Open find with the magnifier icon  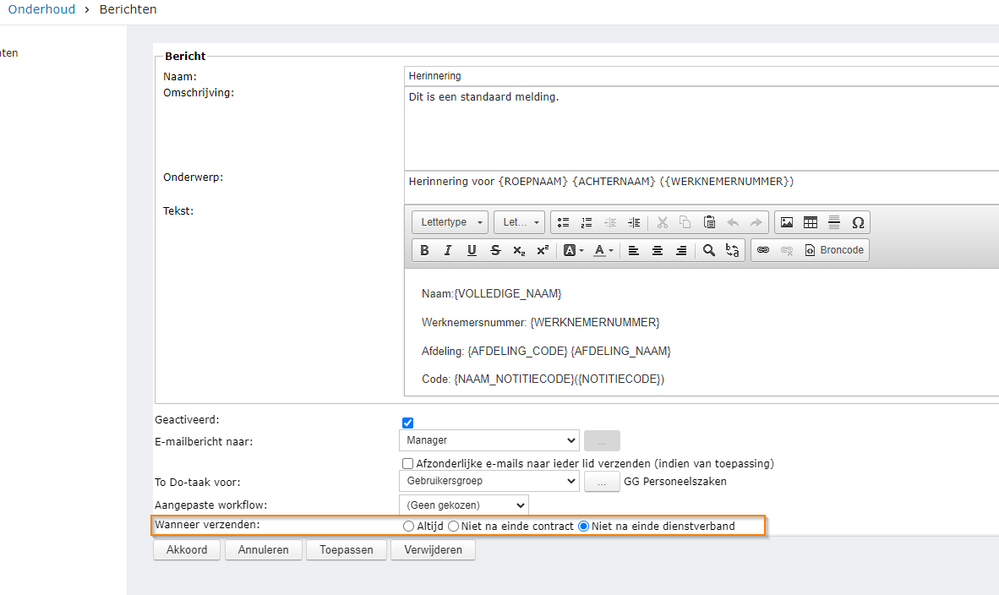tap(708, 250)
